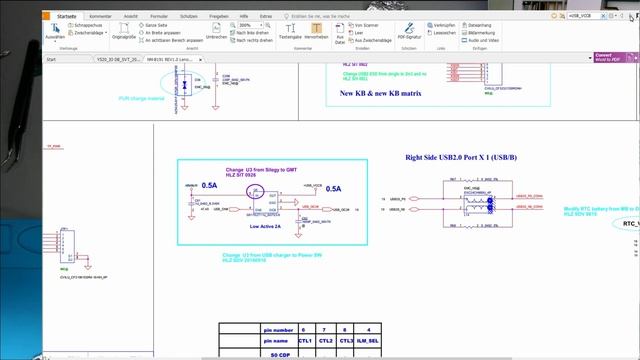Open the Hilfe ribbon tab
The height and width of the screenshot is (360, 640).
tap(244, 16)
